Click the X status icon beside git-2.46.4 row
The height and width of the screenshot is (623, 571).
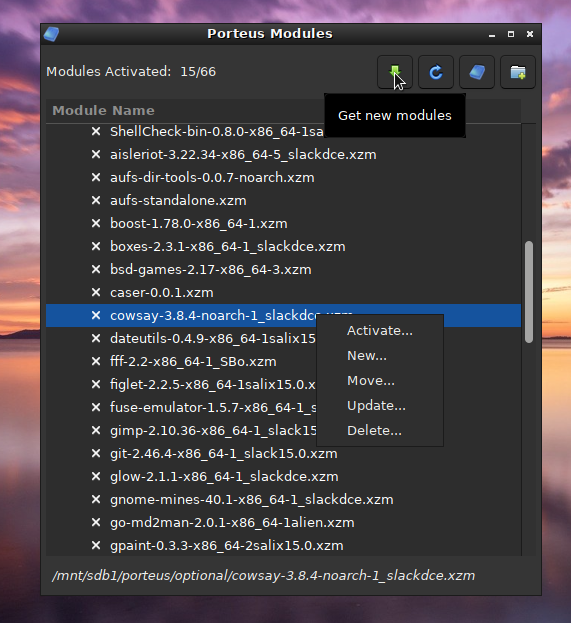click(96, 453)
